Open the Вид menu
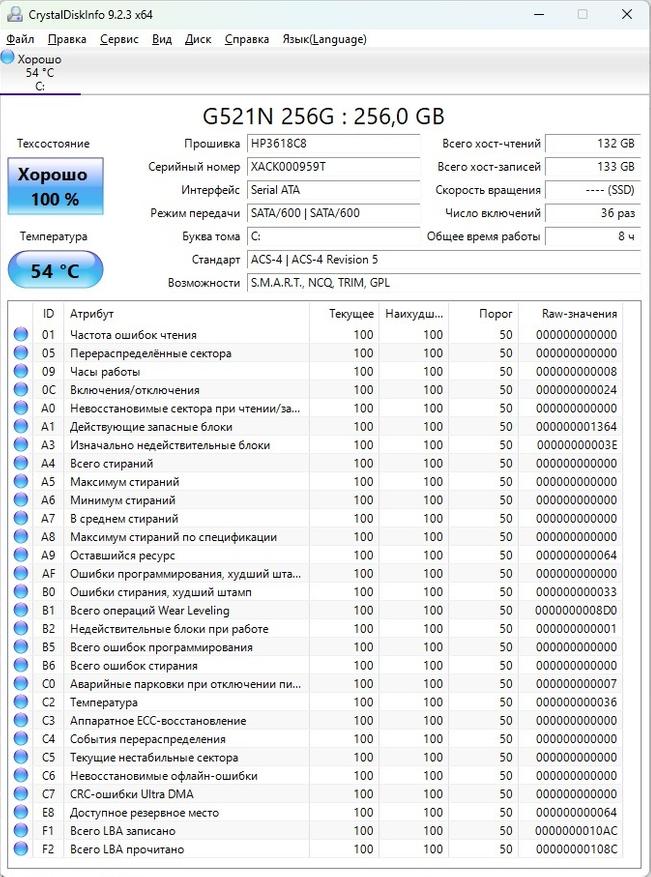This screenshot has width=651, height=877. click(x=162, y=39)
